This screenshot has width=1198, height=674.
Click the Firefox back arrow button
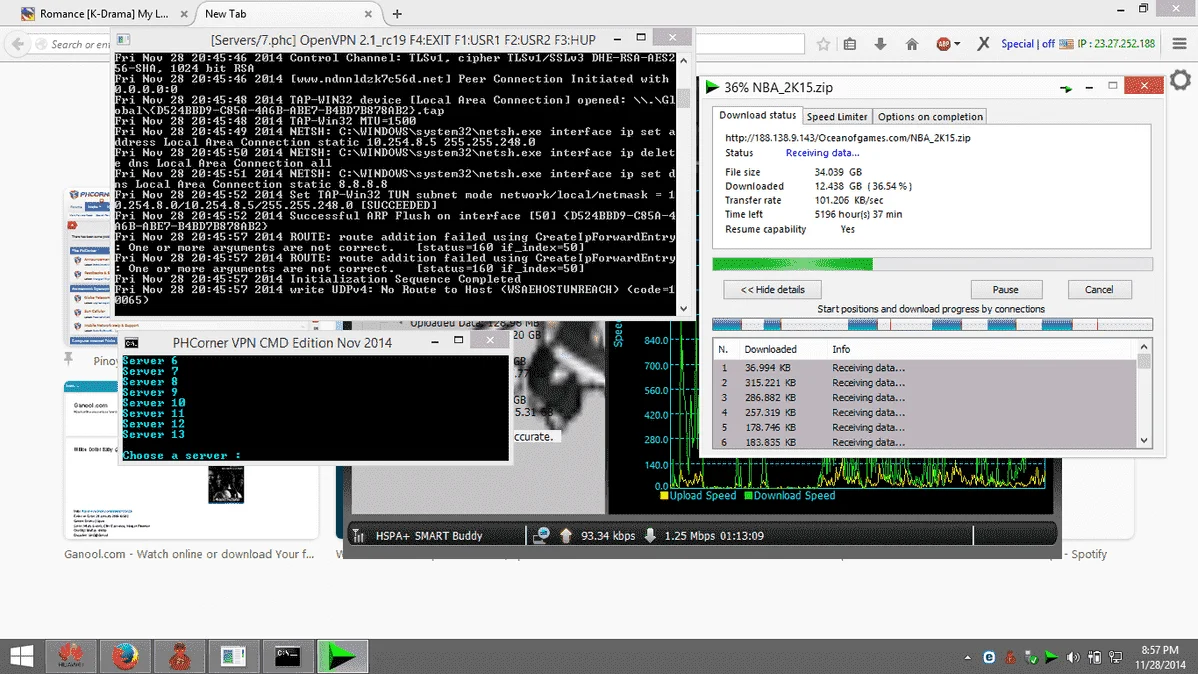pyautogui.click(x=18, y=44)
